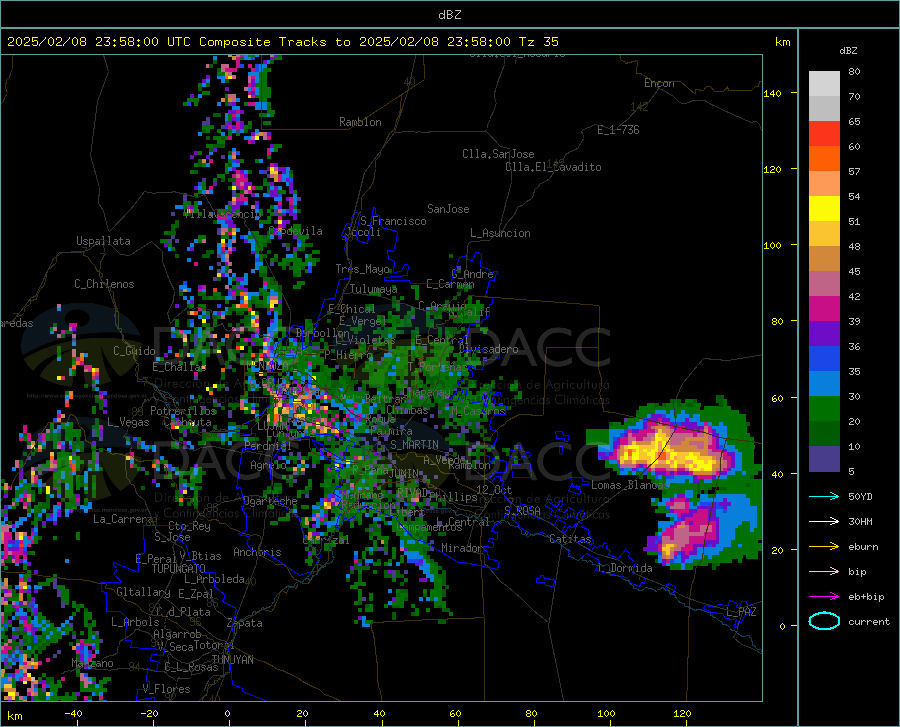Click the Gltallary map label

pos(143,592)
